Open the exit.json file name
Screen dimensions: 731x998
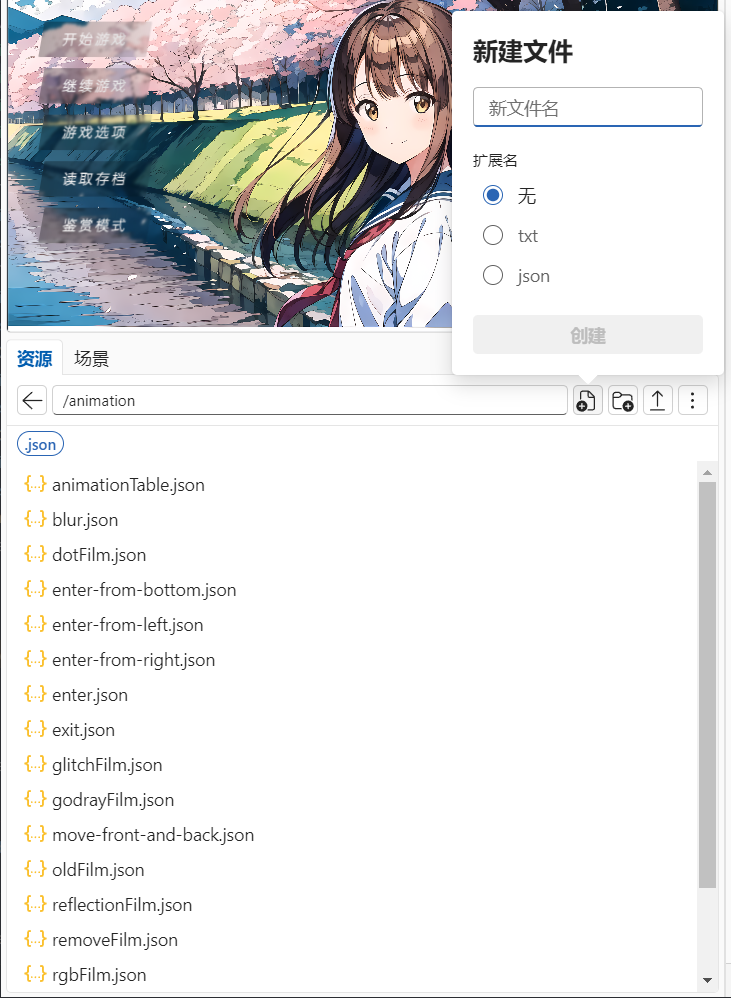[x=83, y=730]
